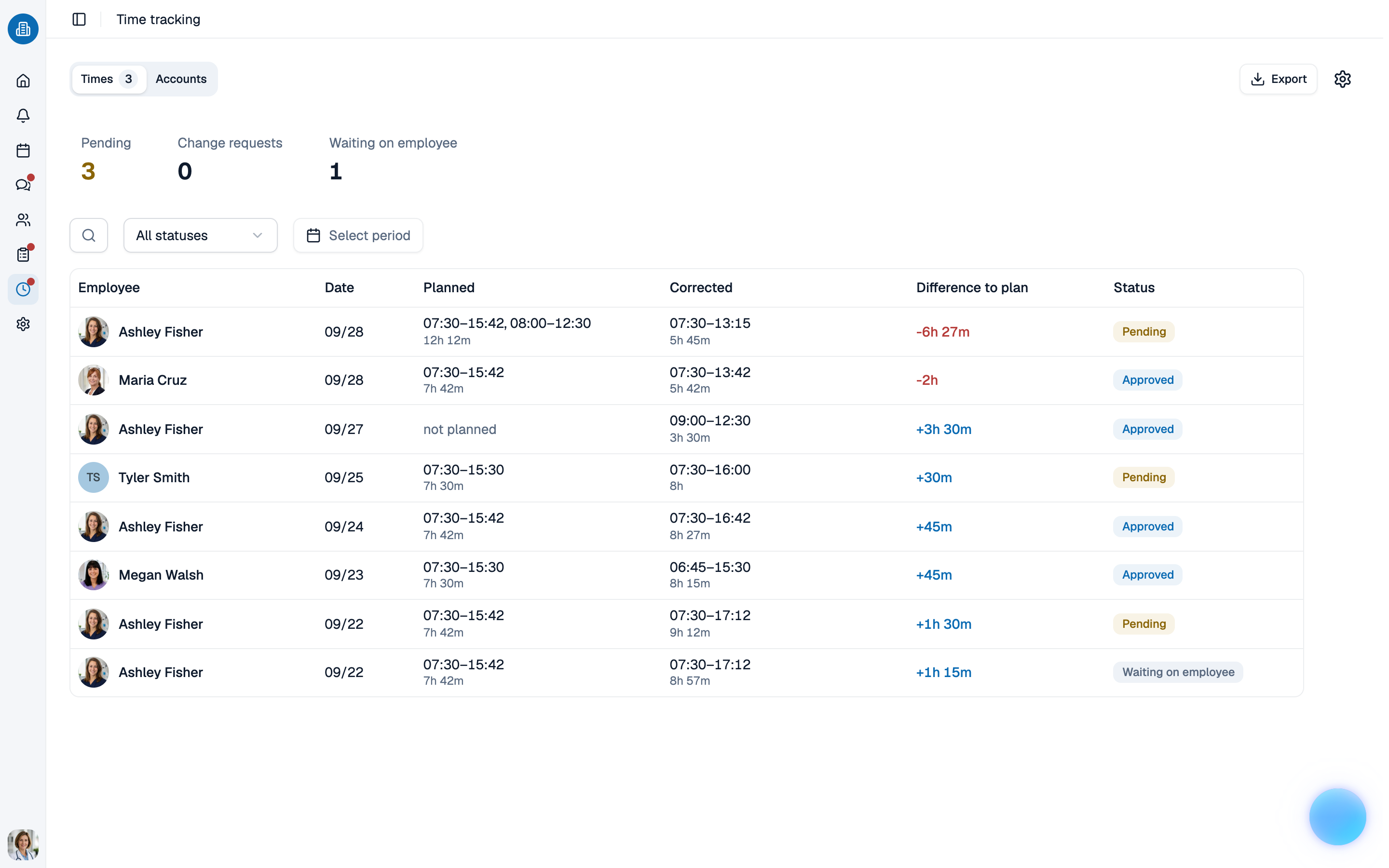The height and width of the screenshot is (868, 1389).
Task: Open the team members sidebar icon
Action: [23, 220]
